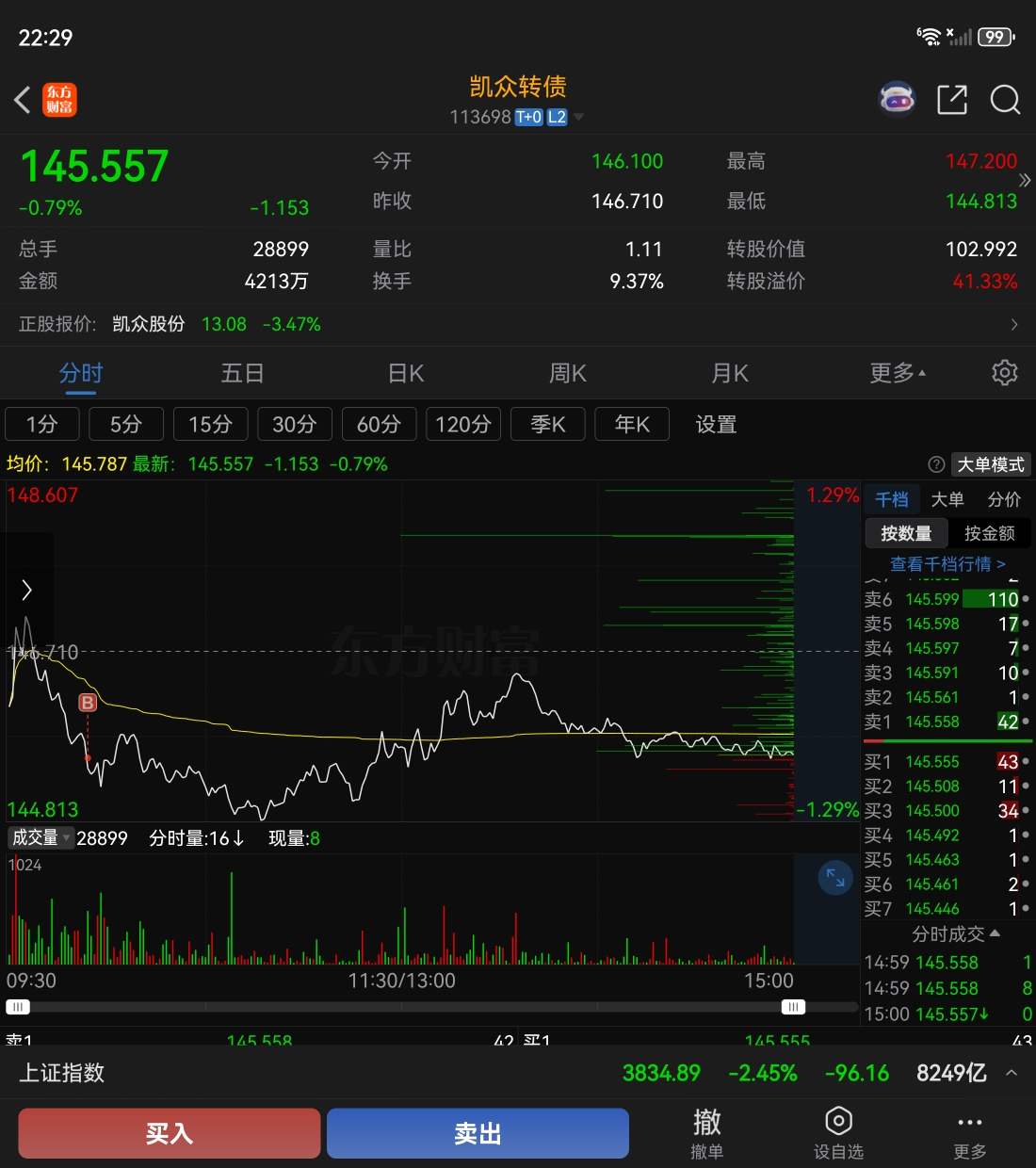Switch to the 分时 tab

[x=81, y=373]
